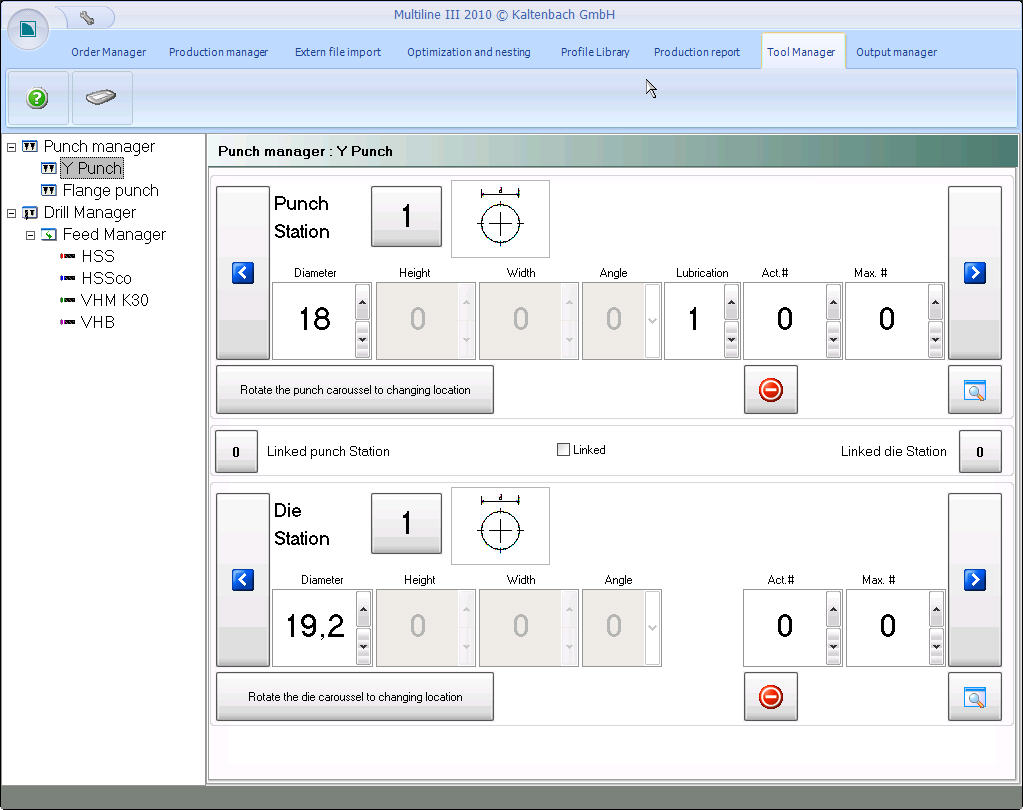
Task: Increase punch Act.# value
Action: coord(833,302)
